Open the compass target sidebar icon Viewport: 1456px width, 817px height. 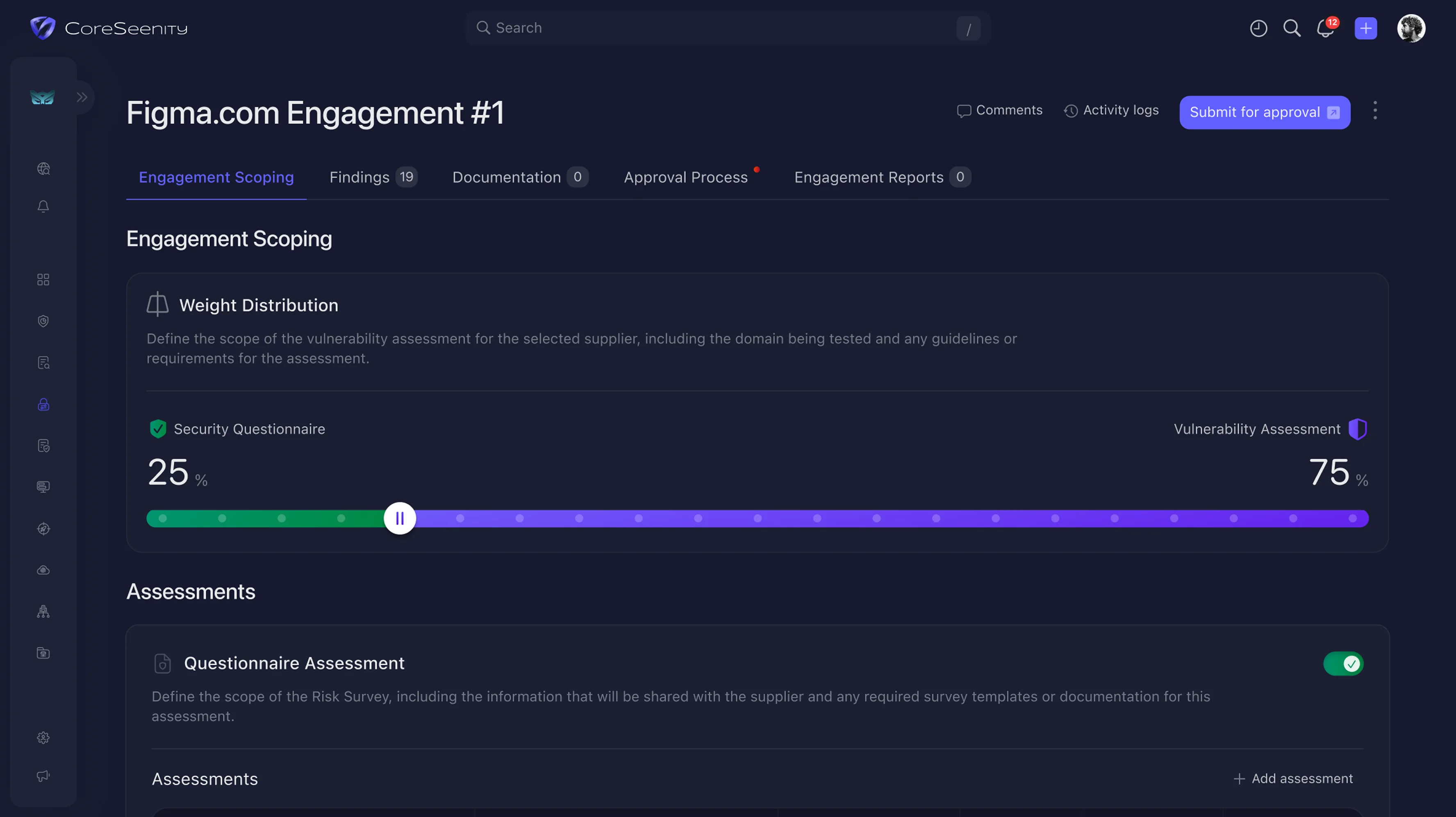pos(43,529)
